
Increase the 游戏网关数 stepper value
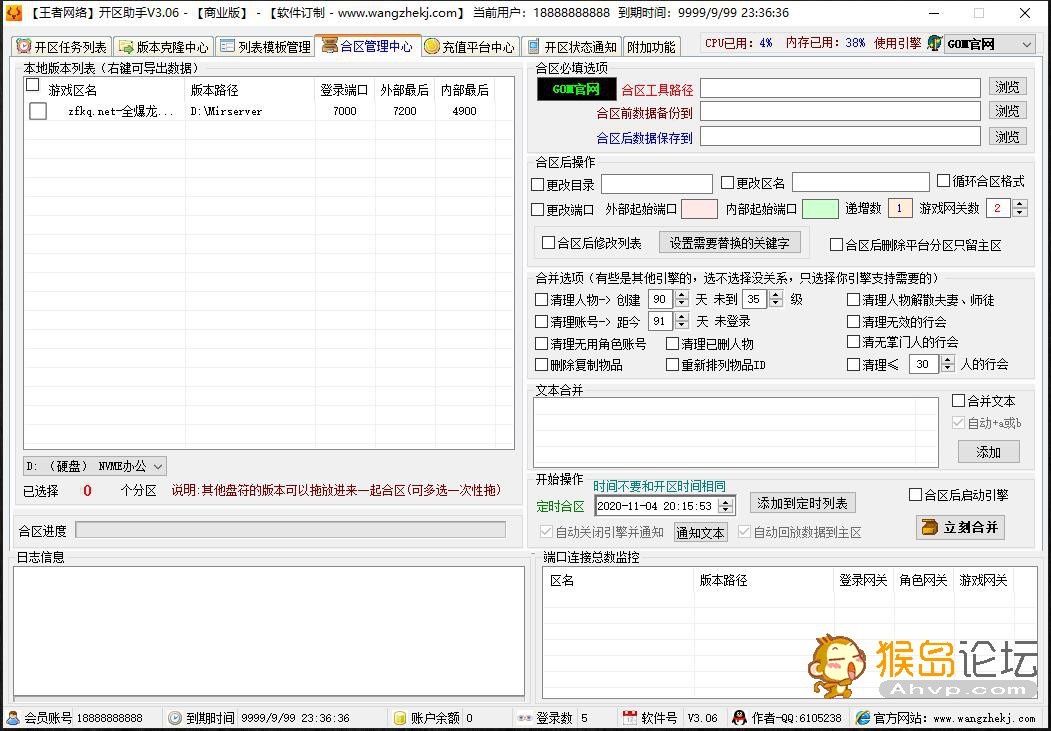coord(1020,204)
